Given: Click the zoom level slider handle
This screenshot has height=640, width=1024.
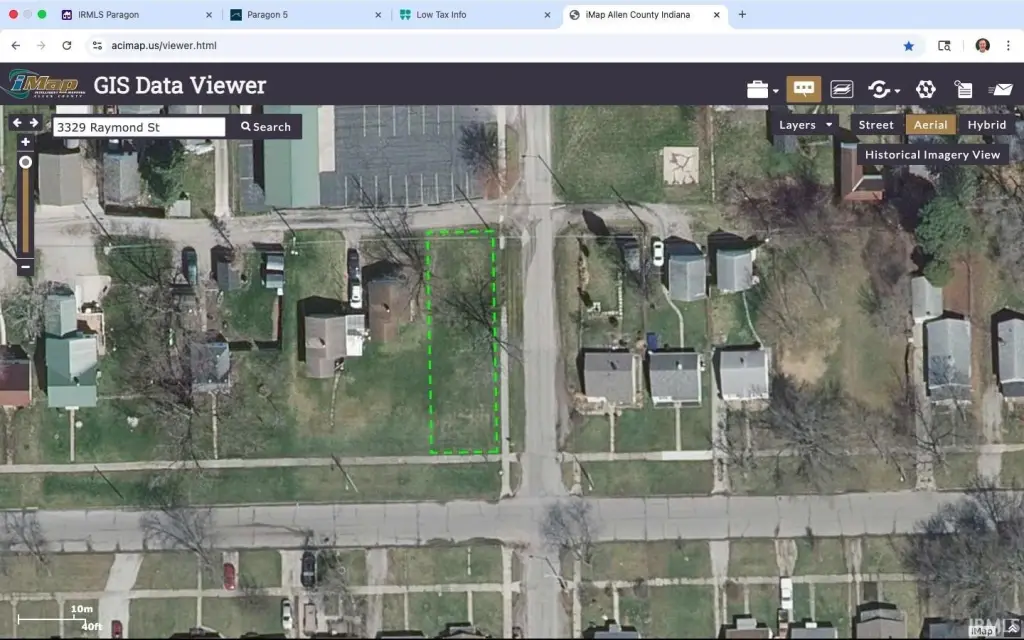Looking at the screenshot, I should pos(26,162).
